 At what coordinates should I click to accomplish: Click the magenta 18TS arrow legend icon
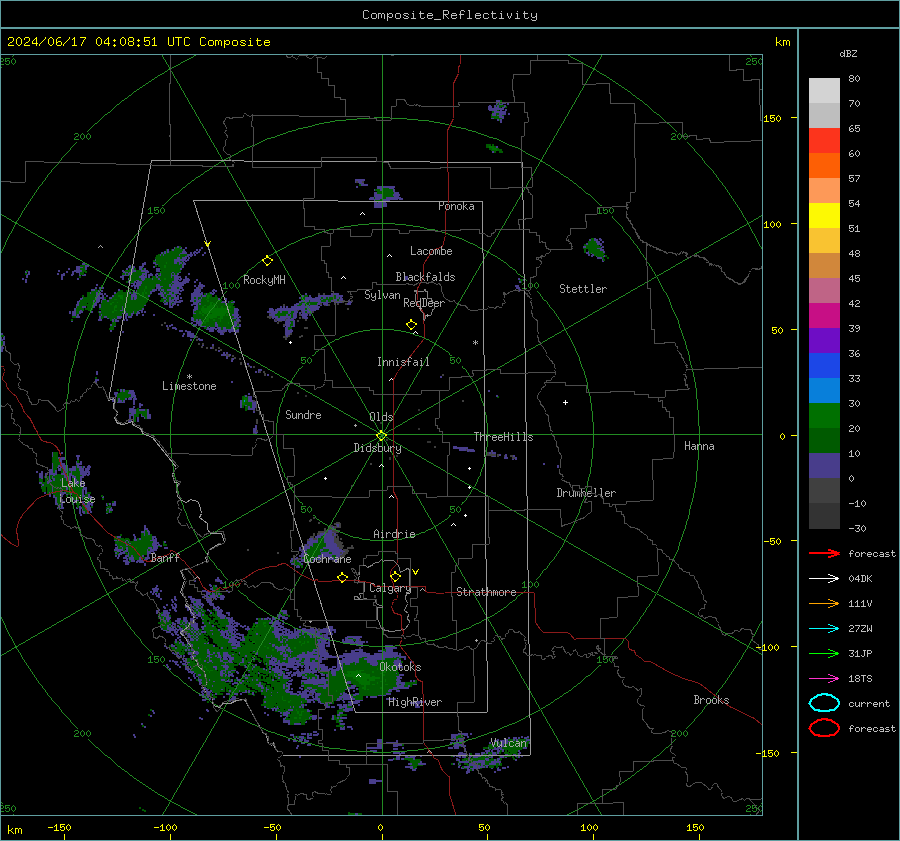pos(824,679)
